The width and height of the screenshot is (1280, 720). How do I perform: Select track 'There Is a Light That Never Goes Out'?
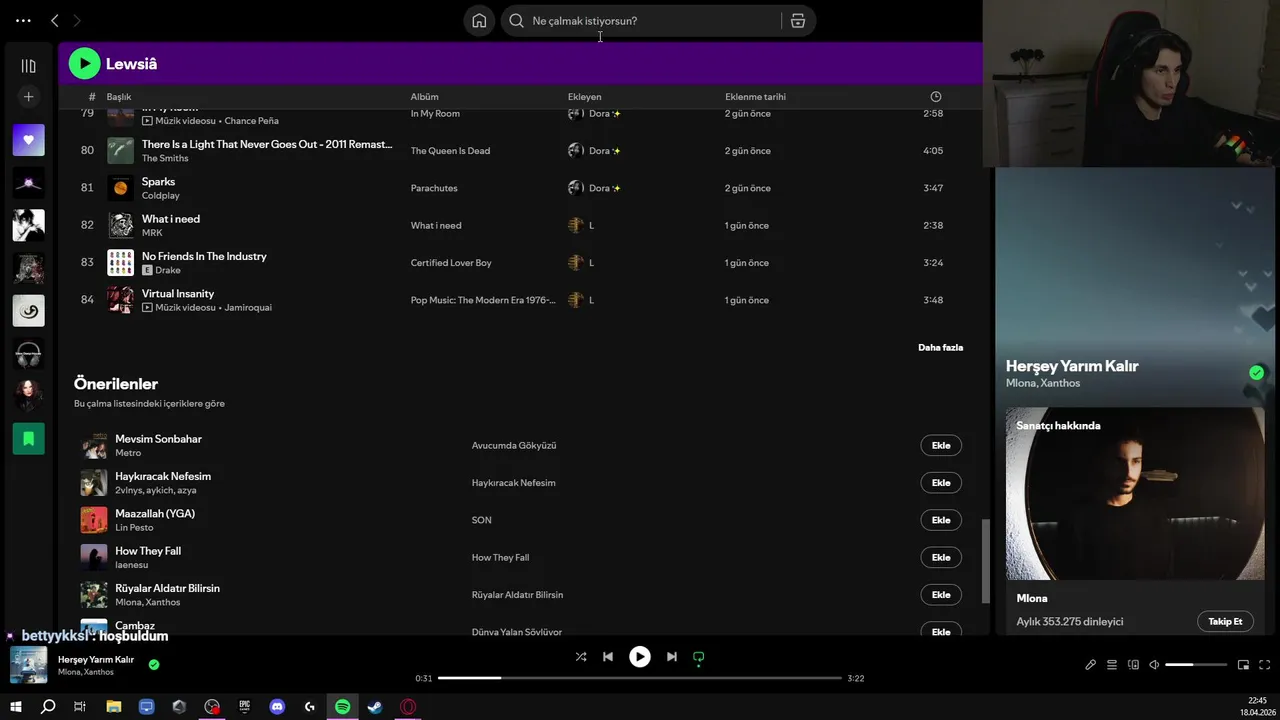pyautogui.click(x=267, y=144)
